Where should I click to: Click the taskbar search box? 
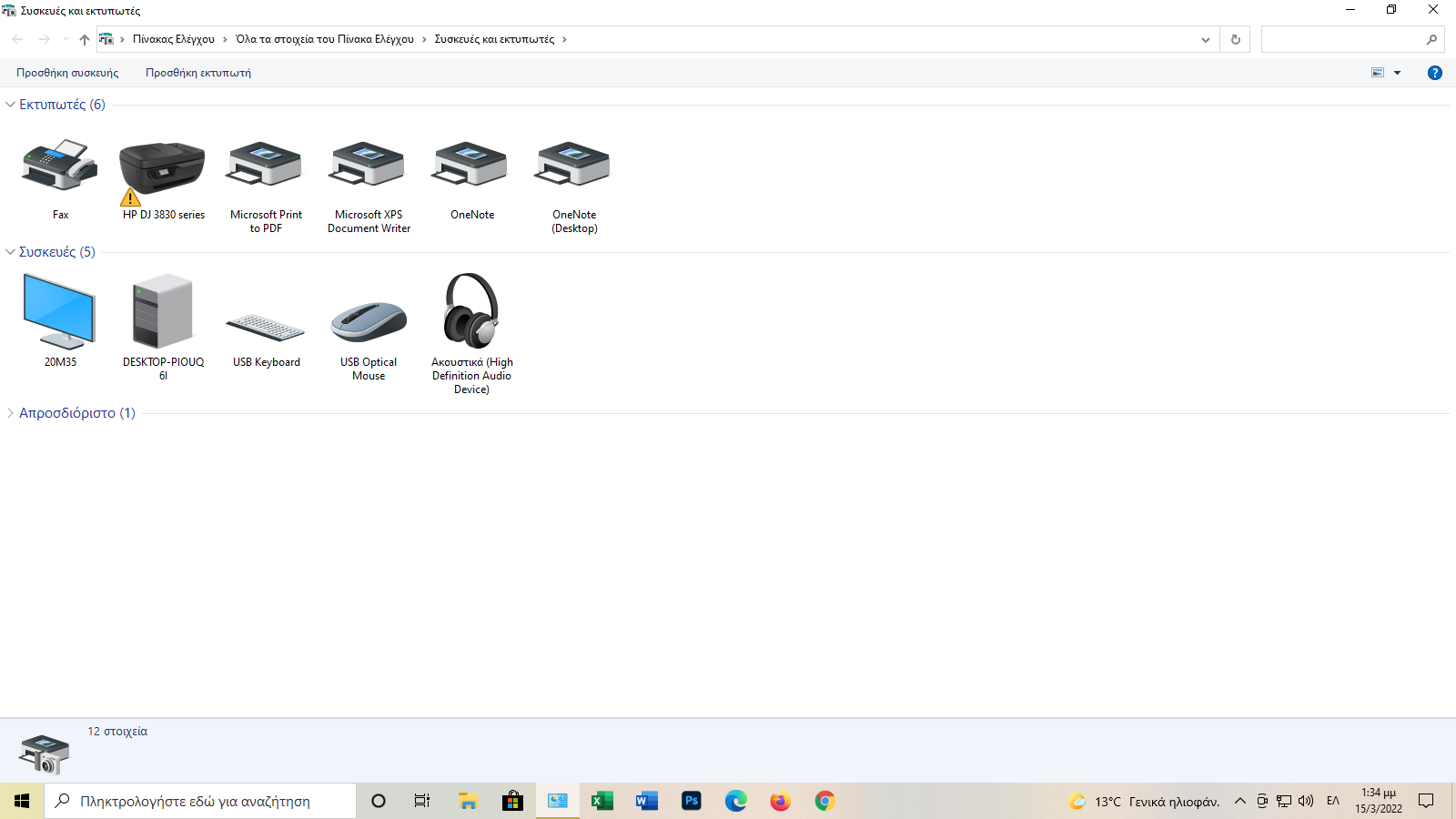pyautogui.click(x=200, y=801)
